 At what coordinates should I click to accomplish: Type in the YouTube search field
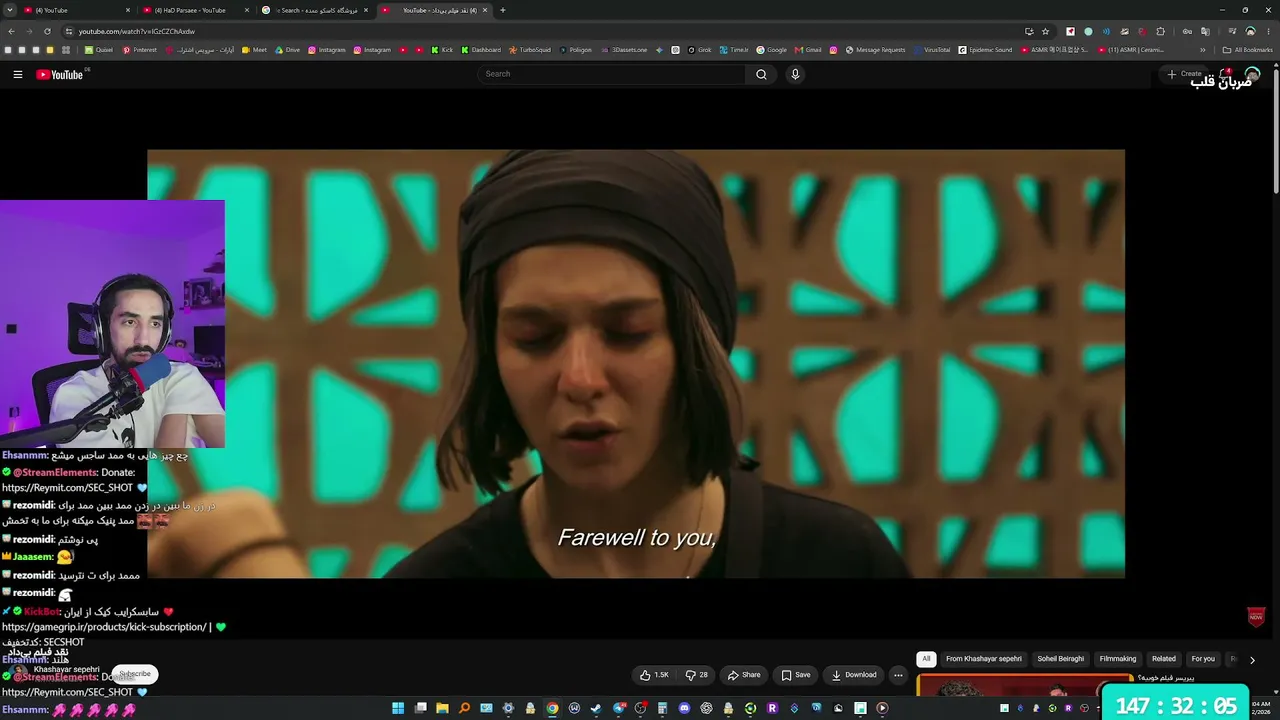point(612,74)
